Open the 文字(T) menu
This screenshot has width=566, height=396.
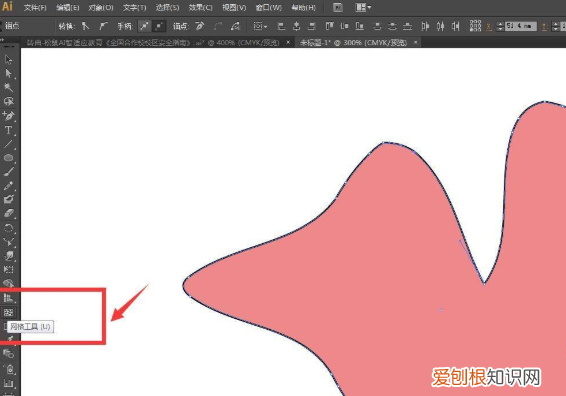coord(134,8)
